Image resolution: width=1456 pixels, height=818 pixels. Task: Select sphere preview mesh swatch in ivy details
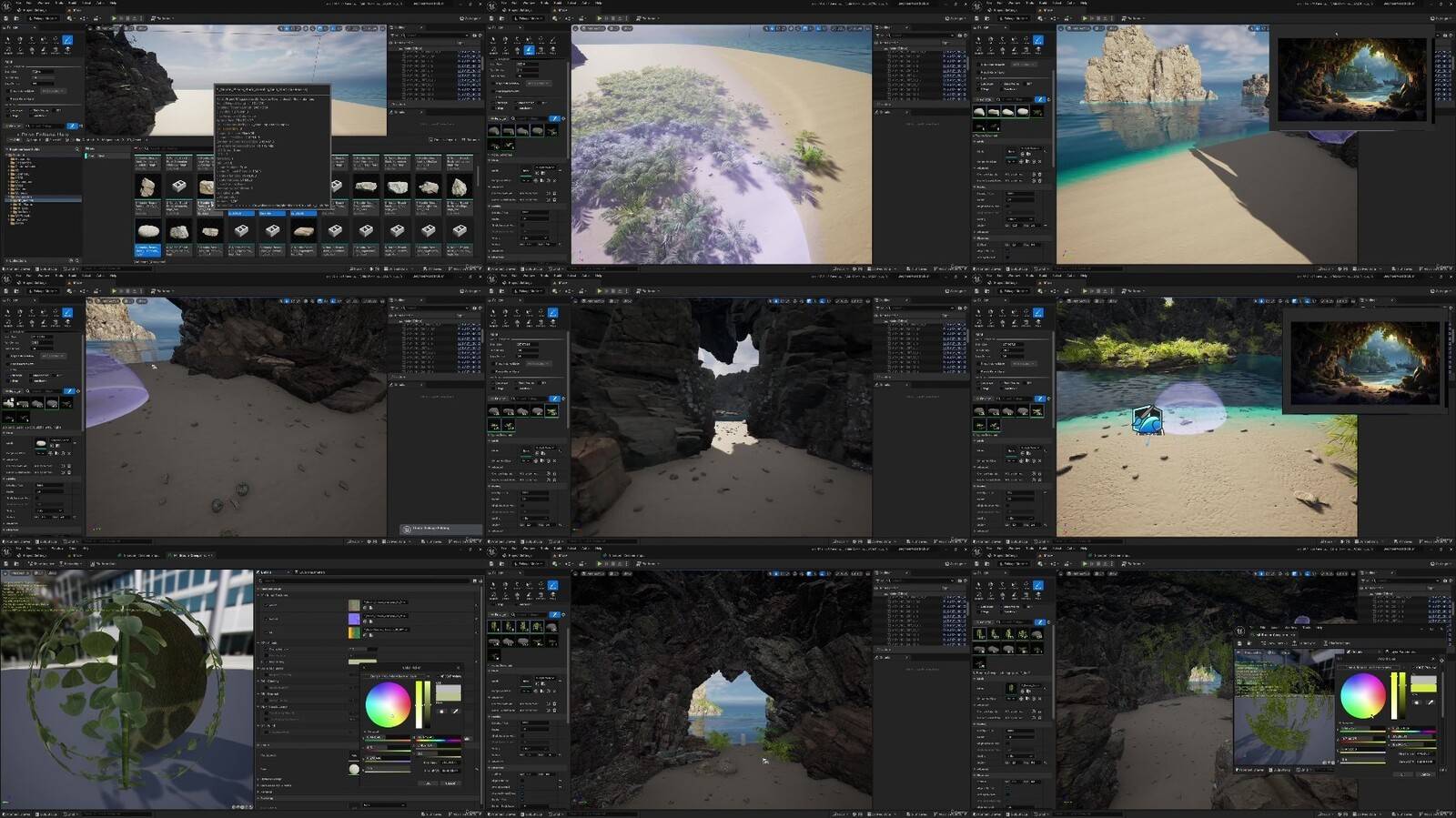354,769
